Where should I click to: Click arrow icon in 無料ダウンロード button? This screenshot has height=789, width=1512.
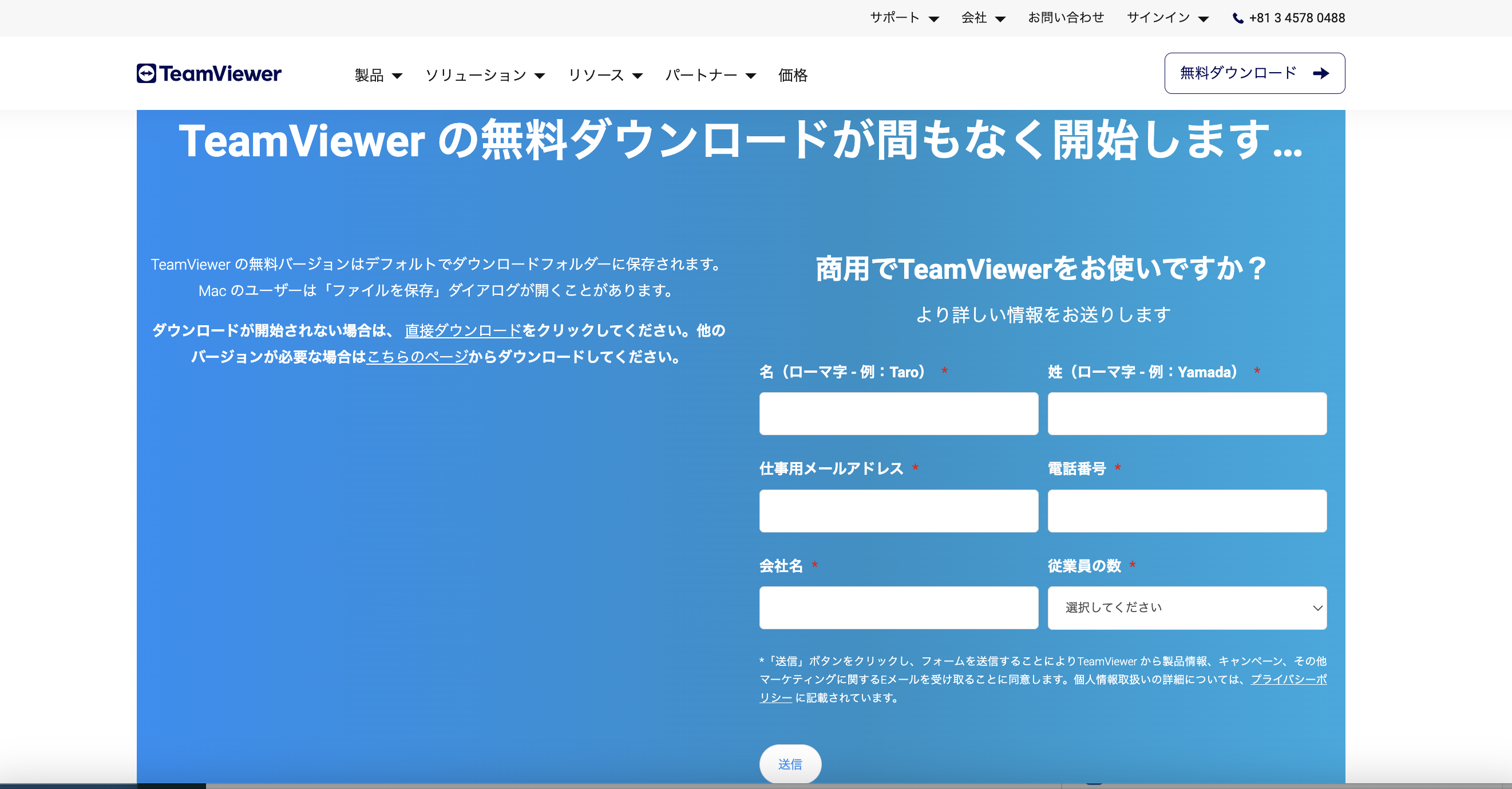click(1321, 73)
